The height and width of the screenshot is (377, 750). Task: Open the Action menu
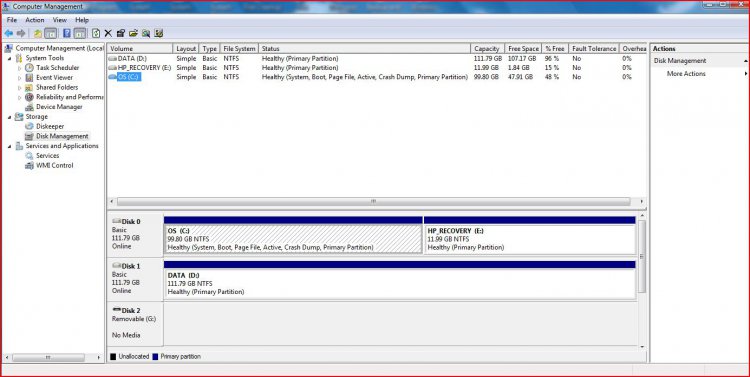35,20
